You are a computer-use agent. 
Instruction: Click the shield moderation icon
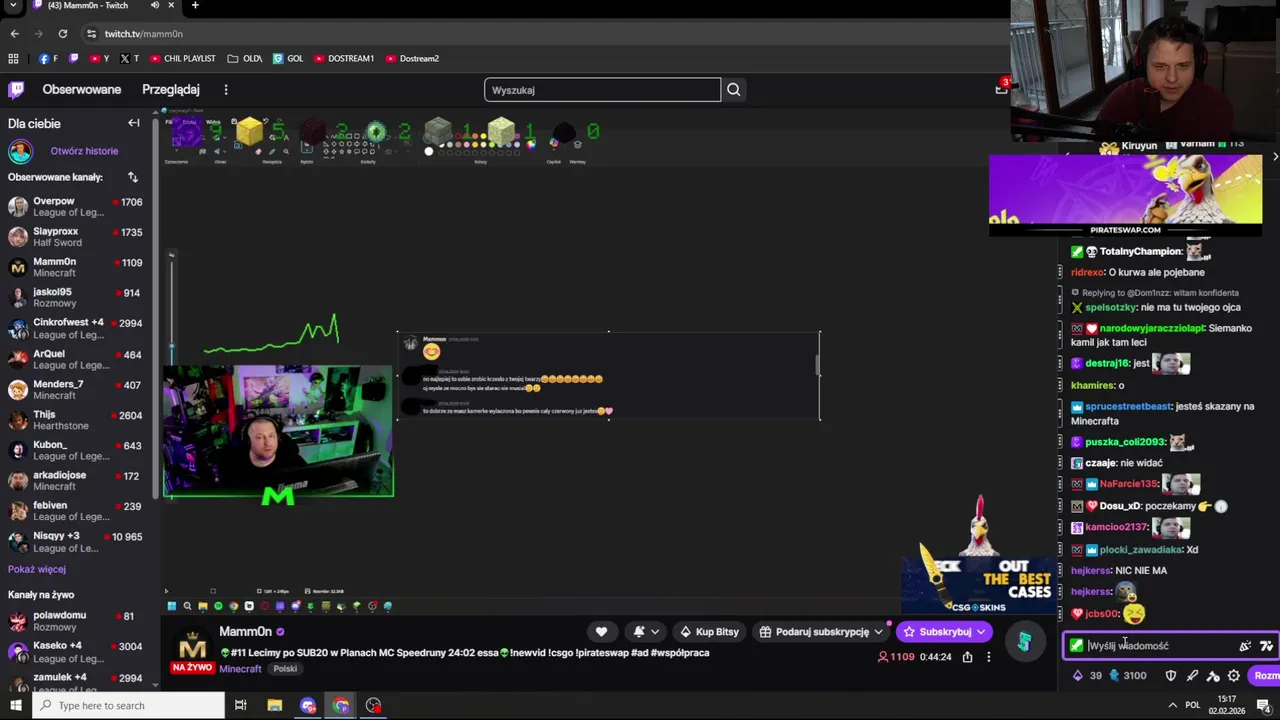click(1171, 676)
